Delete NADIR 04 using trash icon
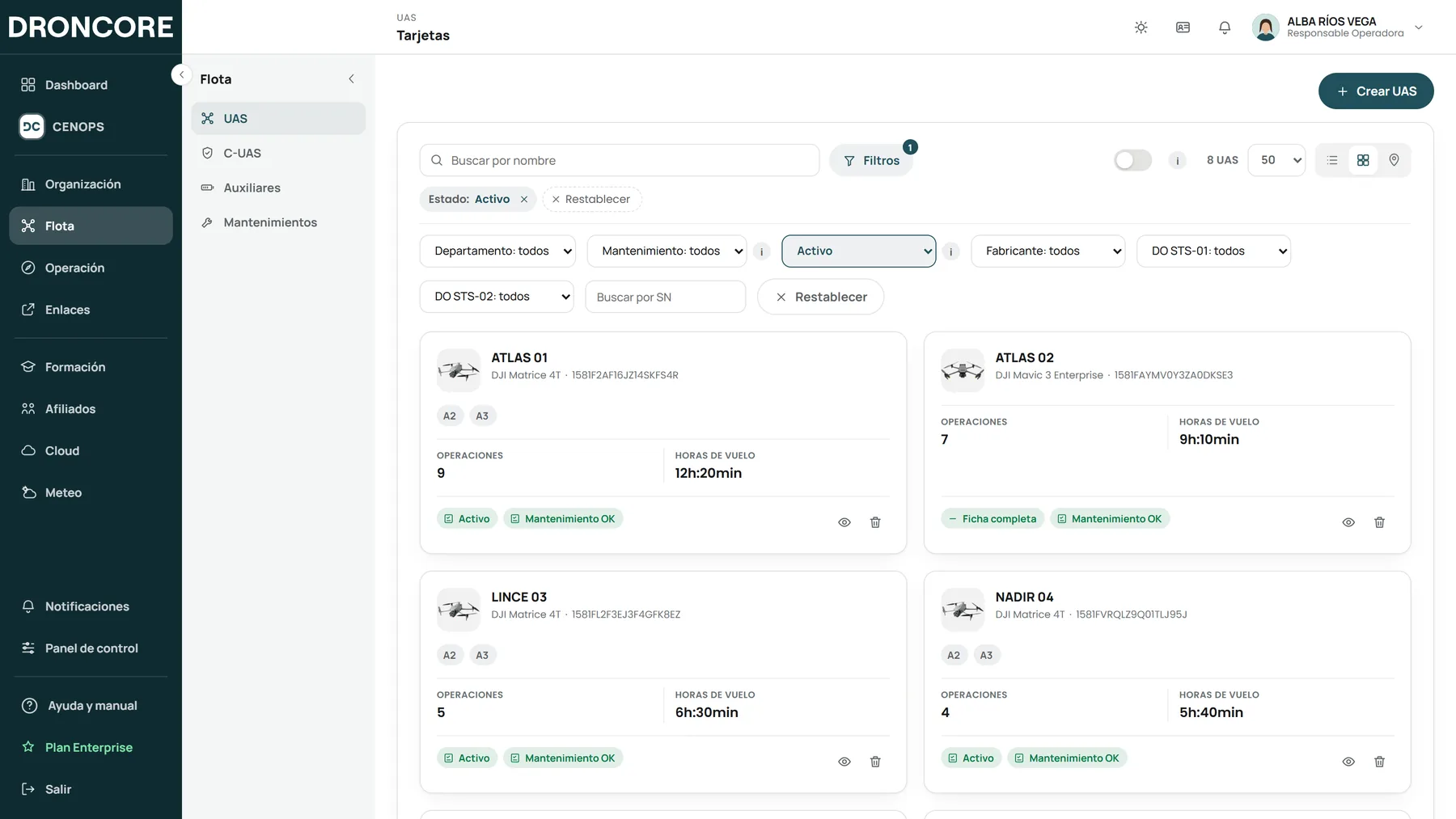Viewport: 1456px width, 819px height. (1379, 762)
